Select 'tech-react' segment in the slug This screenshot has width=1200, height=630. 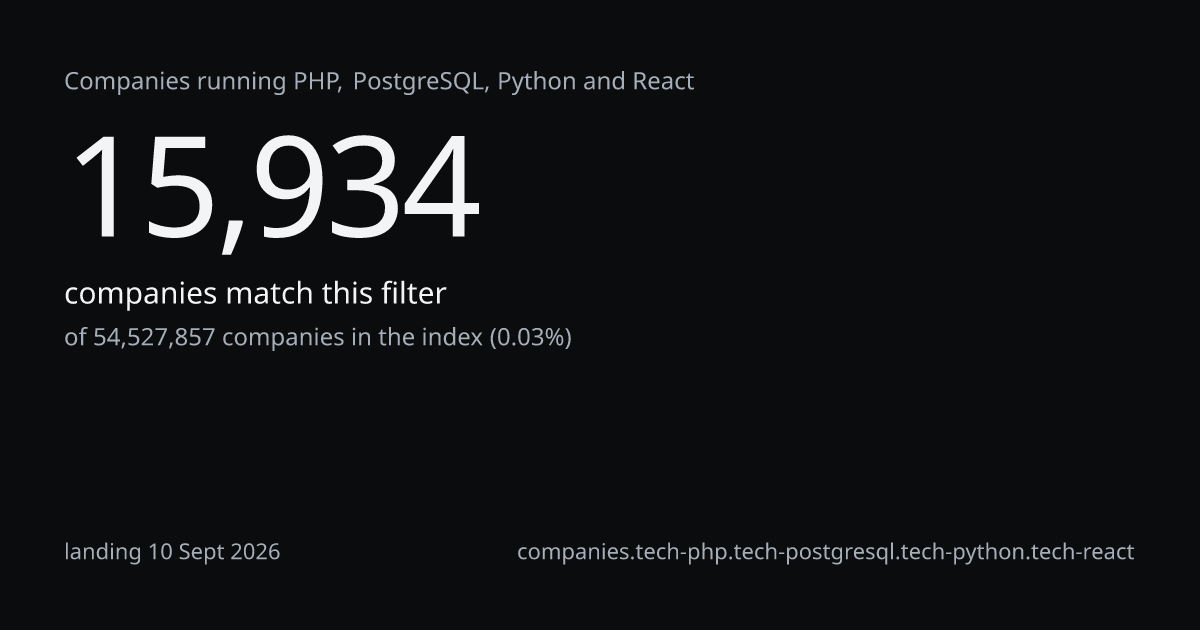click(x=1079, y=552)
